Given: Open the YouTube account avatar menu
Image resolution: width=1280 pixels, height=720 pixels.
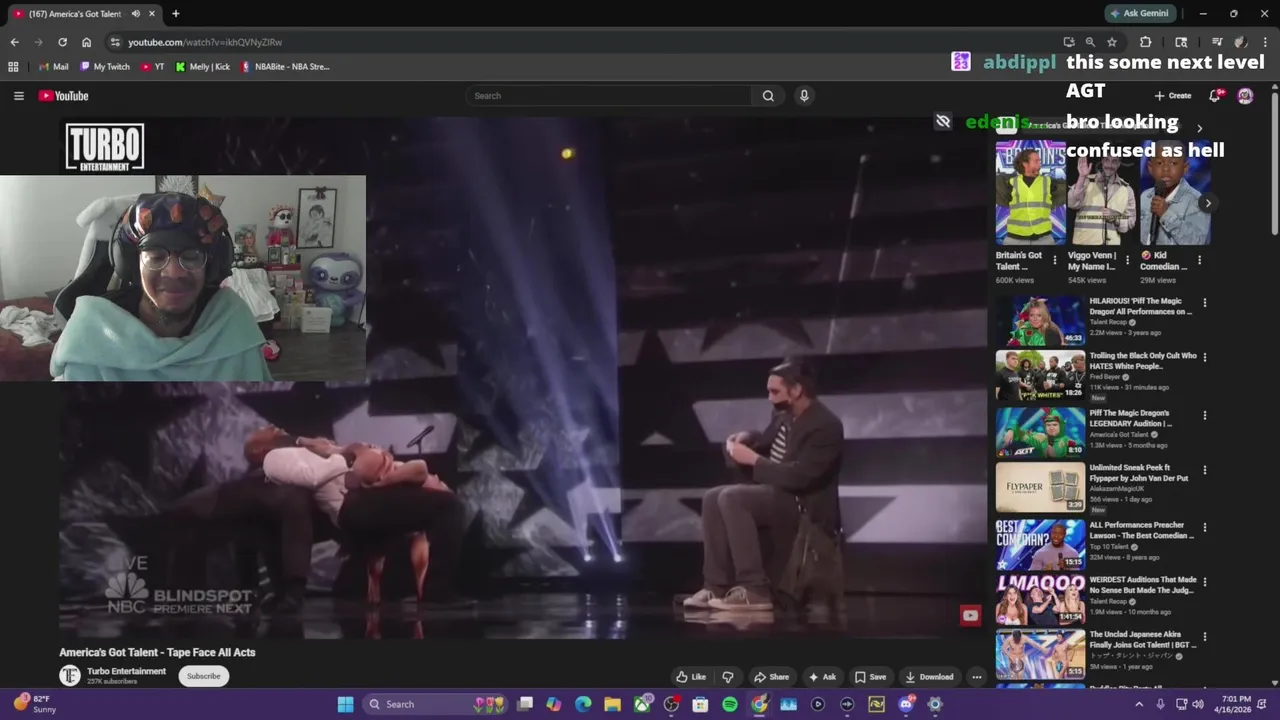Looking at the screenshot, I should [x=1245, y=96].
